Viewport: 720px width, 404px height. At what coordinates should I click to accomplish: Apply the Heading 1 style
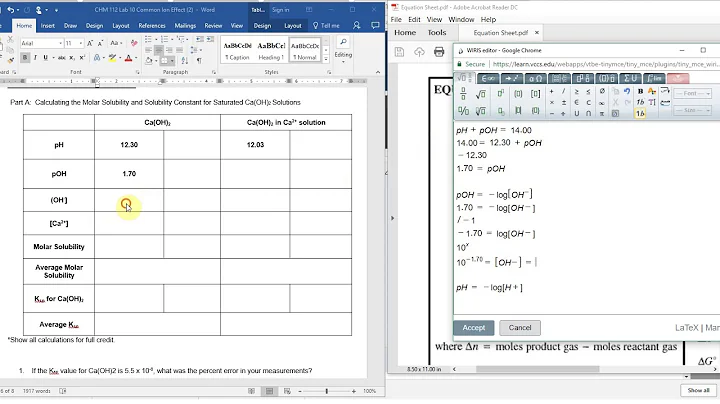click(271, 50)
